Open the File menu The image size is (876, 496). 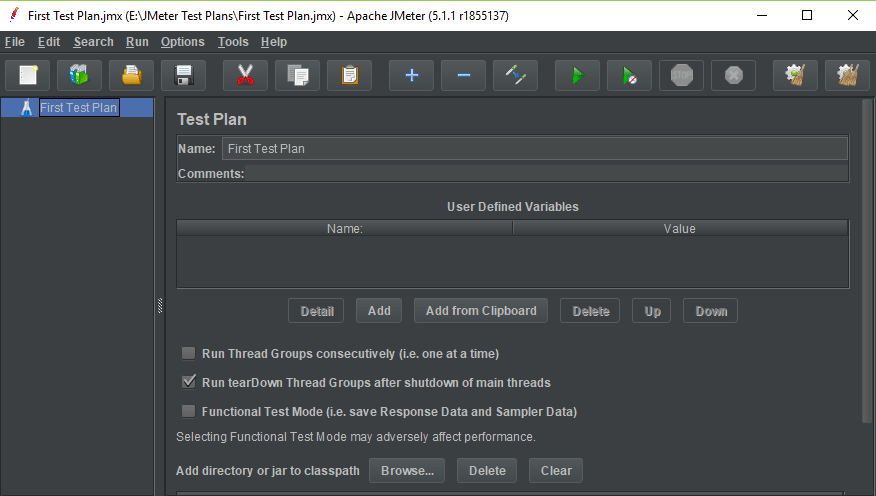(15, 42)
